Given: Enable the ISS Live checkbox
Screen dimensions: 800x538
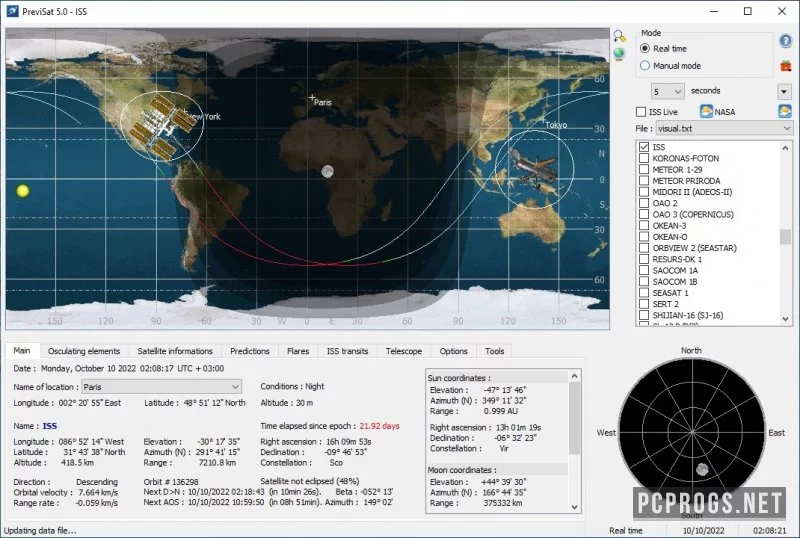Looking at the screenshot, I should click(x=641, y=112).
